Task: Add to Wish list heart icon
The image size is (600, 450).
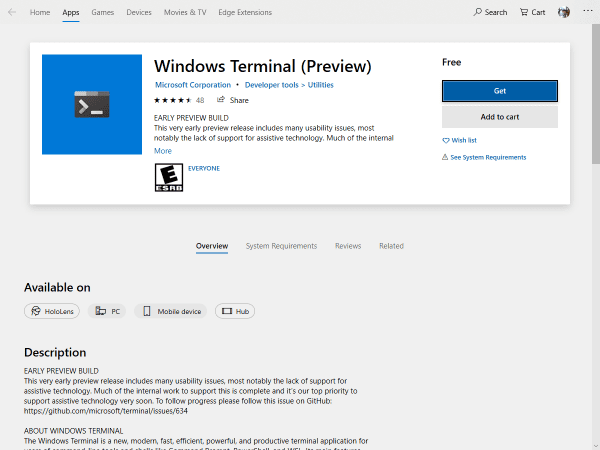Action: click(x=446, y=140)
